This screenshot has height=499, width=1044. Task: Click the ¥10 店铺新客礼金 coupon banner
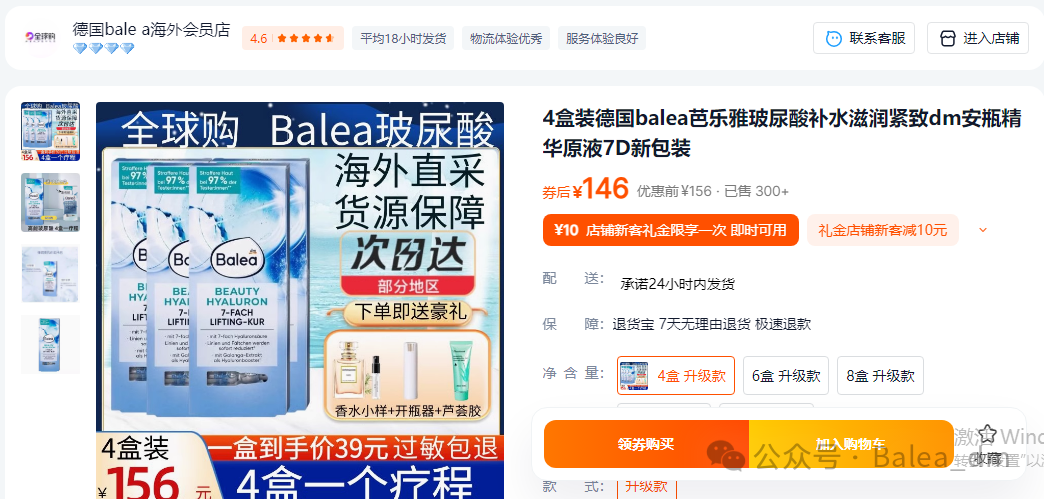pyautogui.click(x=670, y=231)
